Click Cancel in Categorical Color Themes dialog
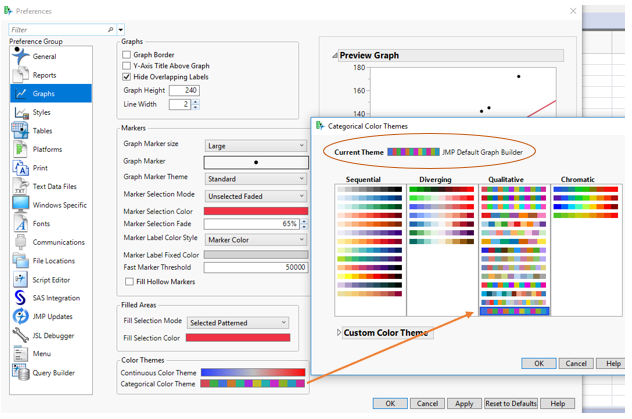This screenshot has width=632, height=419. (x=576, y=363)
